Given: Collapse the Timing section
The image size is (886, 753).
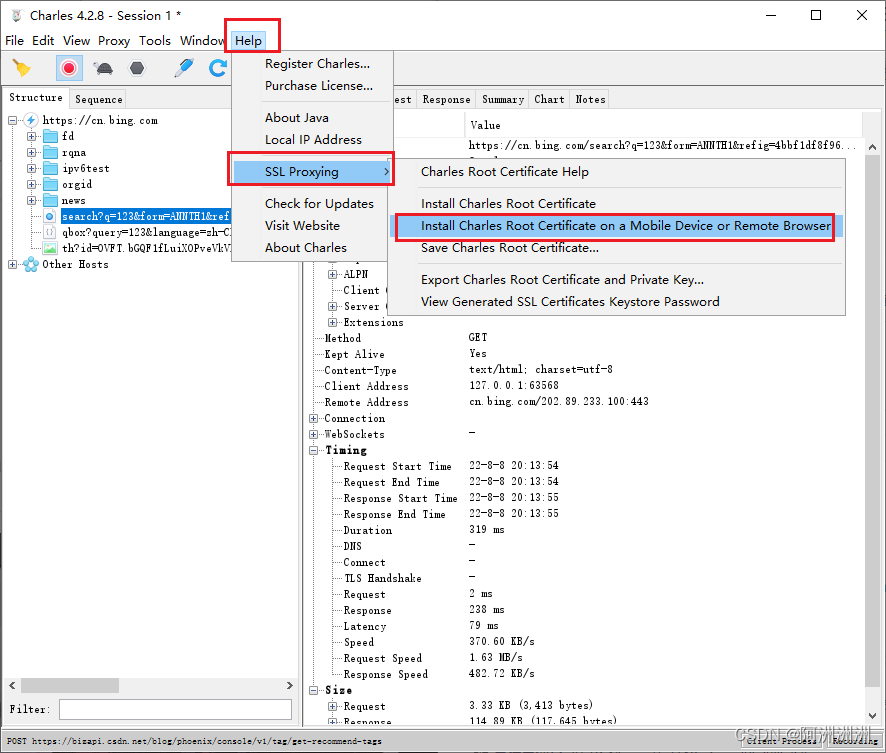Looking at the screenshot, I should pyautogui.click(x=314, y=450).
